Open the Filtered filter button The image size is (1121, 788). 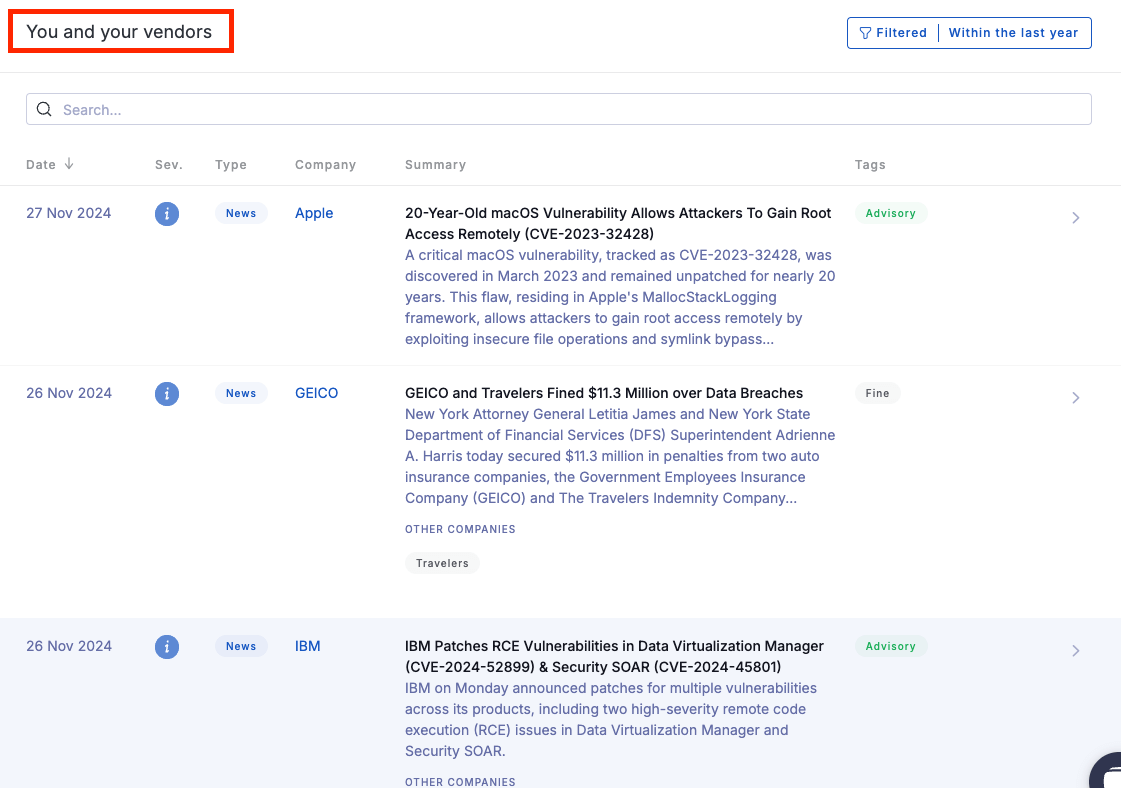click(893, 33)
